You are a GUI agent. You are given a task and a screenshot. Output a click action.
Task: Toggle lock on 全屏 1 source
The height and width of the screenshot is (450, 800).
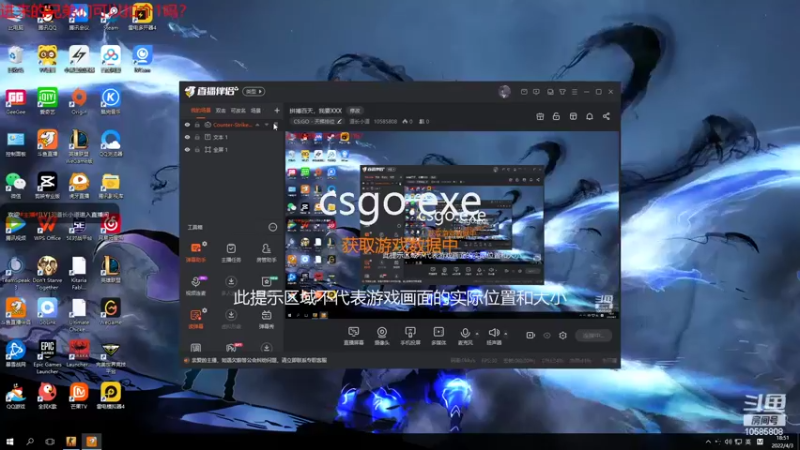pyautogui.click(x=197, y=149)
